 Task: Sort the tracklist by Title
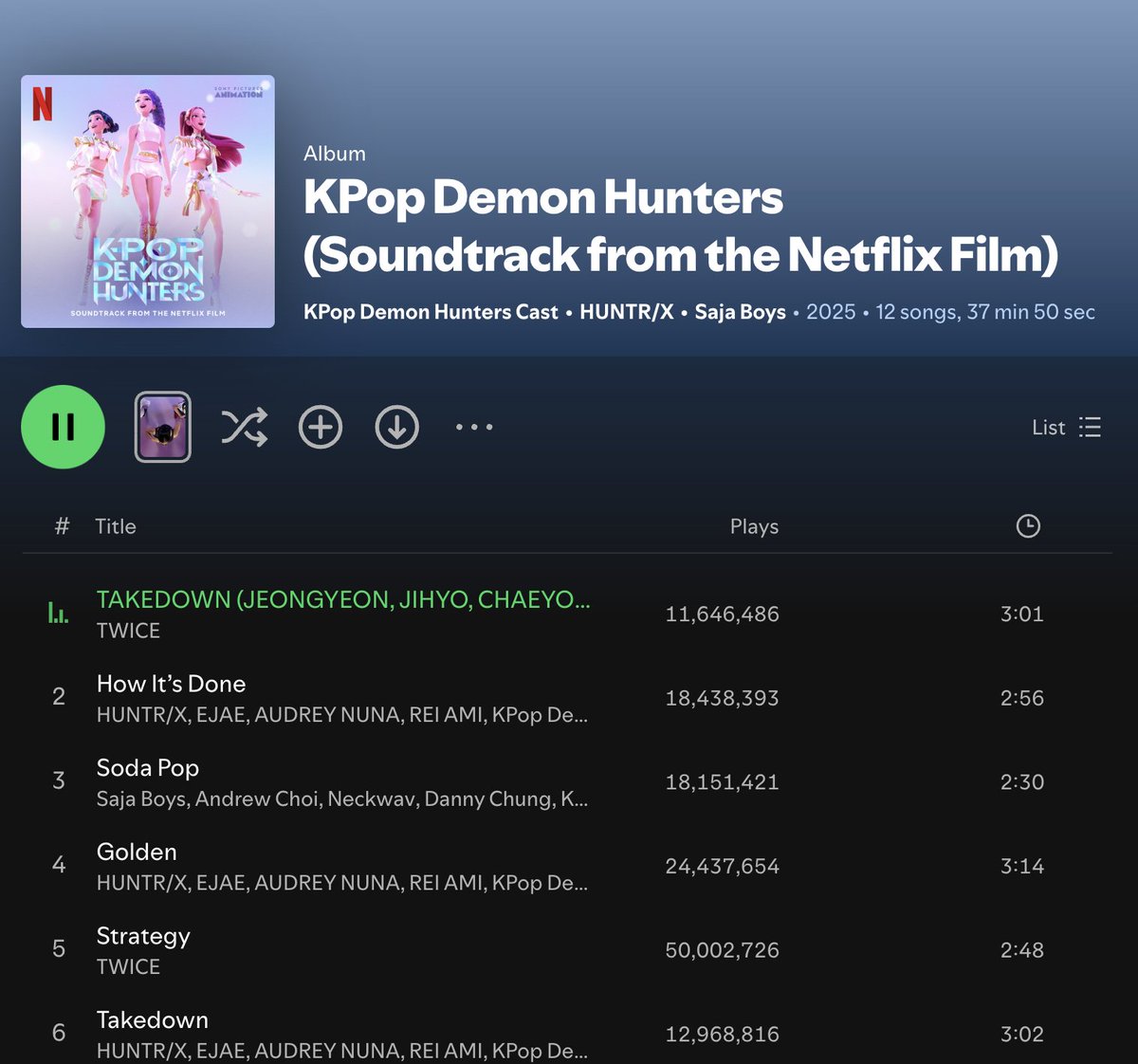[x=116, y=525]
